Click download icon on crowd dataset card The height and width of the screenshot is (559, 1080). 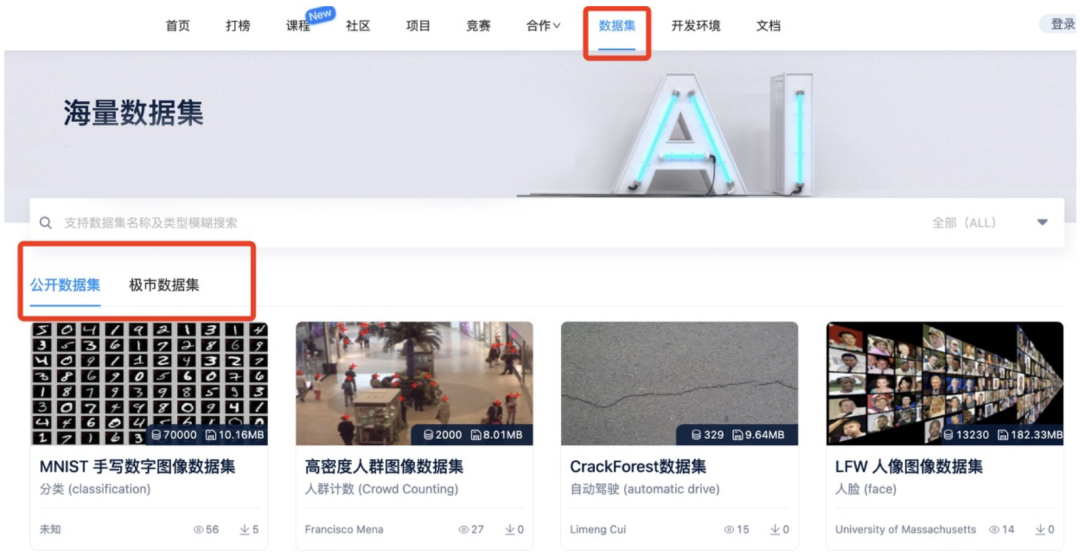(509, 529)
